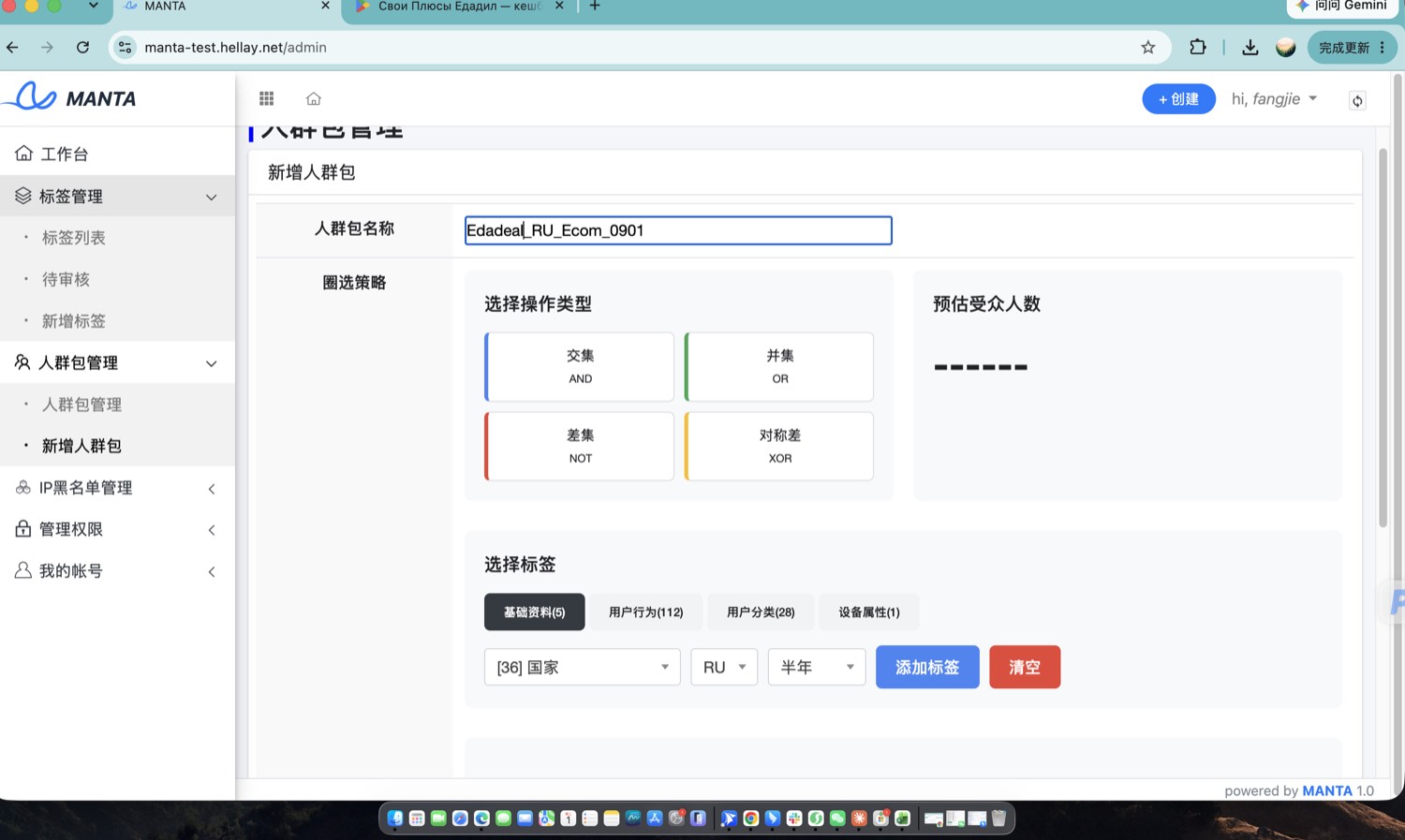Collapse the 标签管理 chevron

212,197
